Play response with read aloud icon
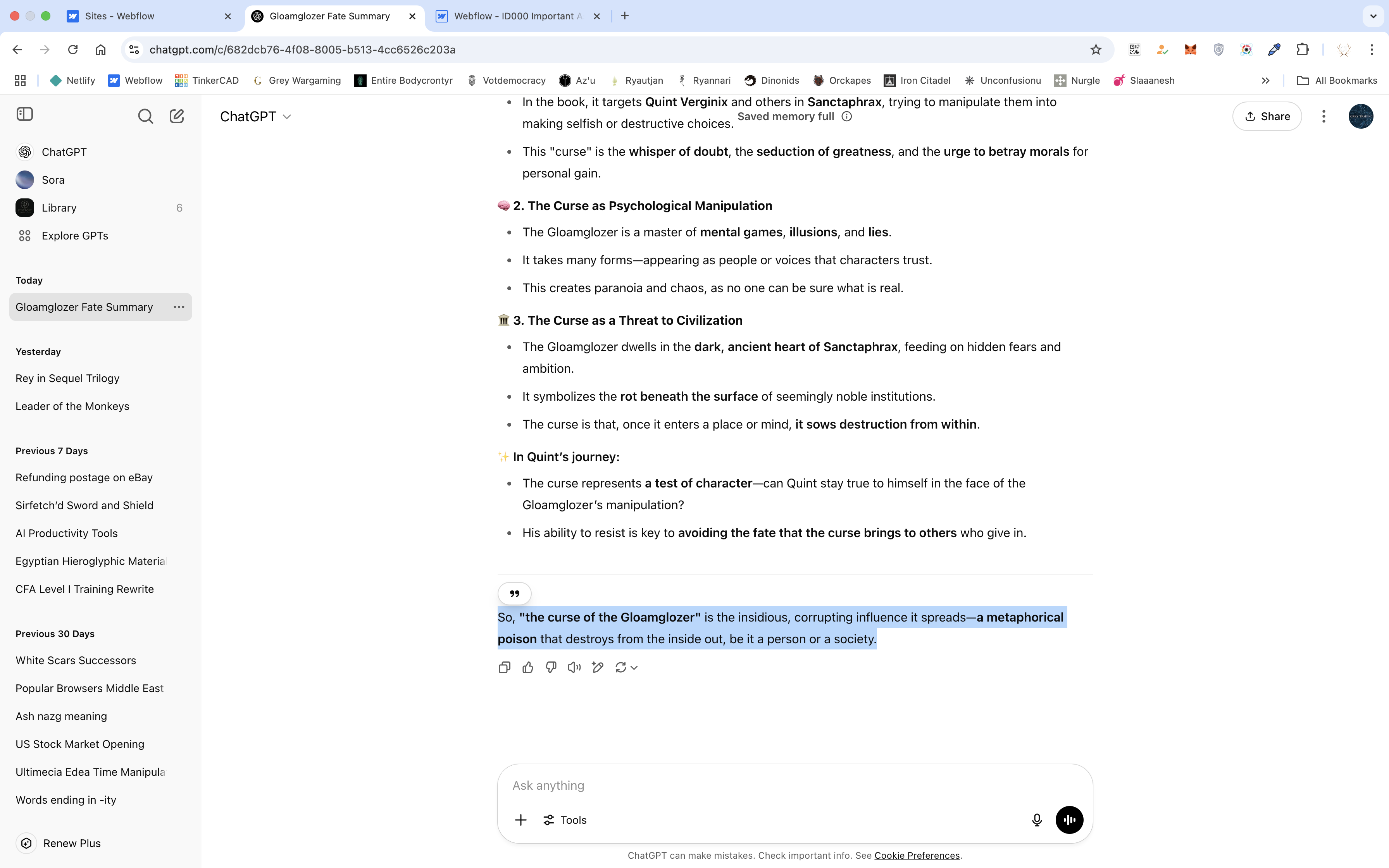1389x868 pixels. (574, 667)
